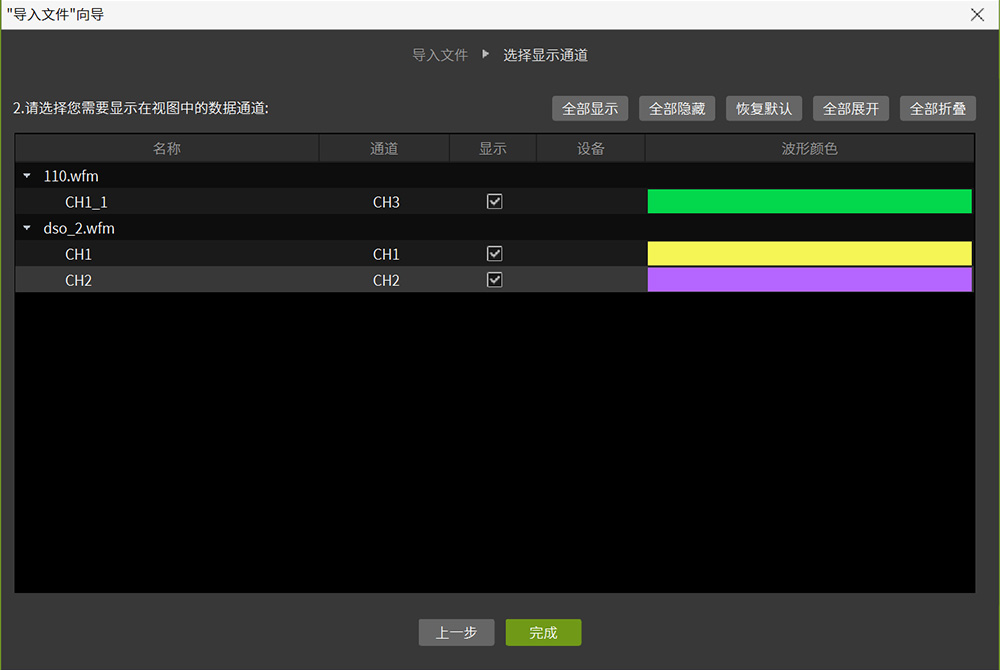The width and height of the screenshot is (1000, 670).
Task: Select the CH1_1 channel row name
Action: tap(86, 202)
